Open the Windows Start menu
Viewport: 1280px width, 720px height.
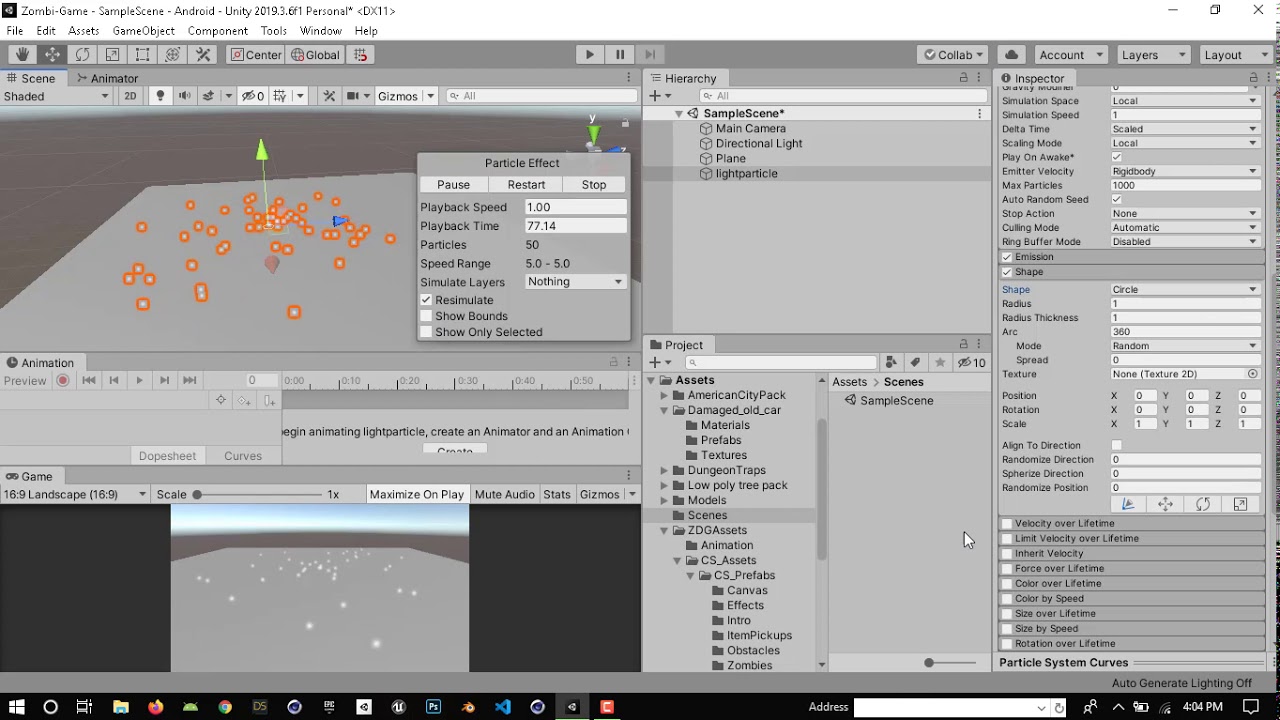(16, 707)
